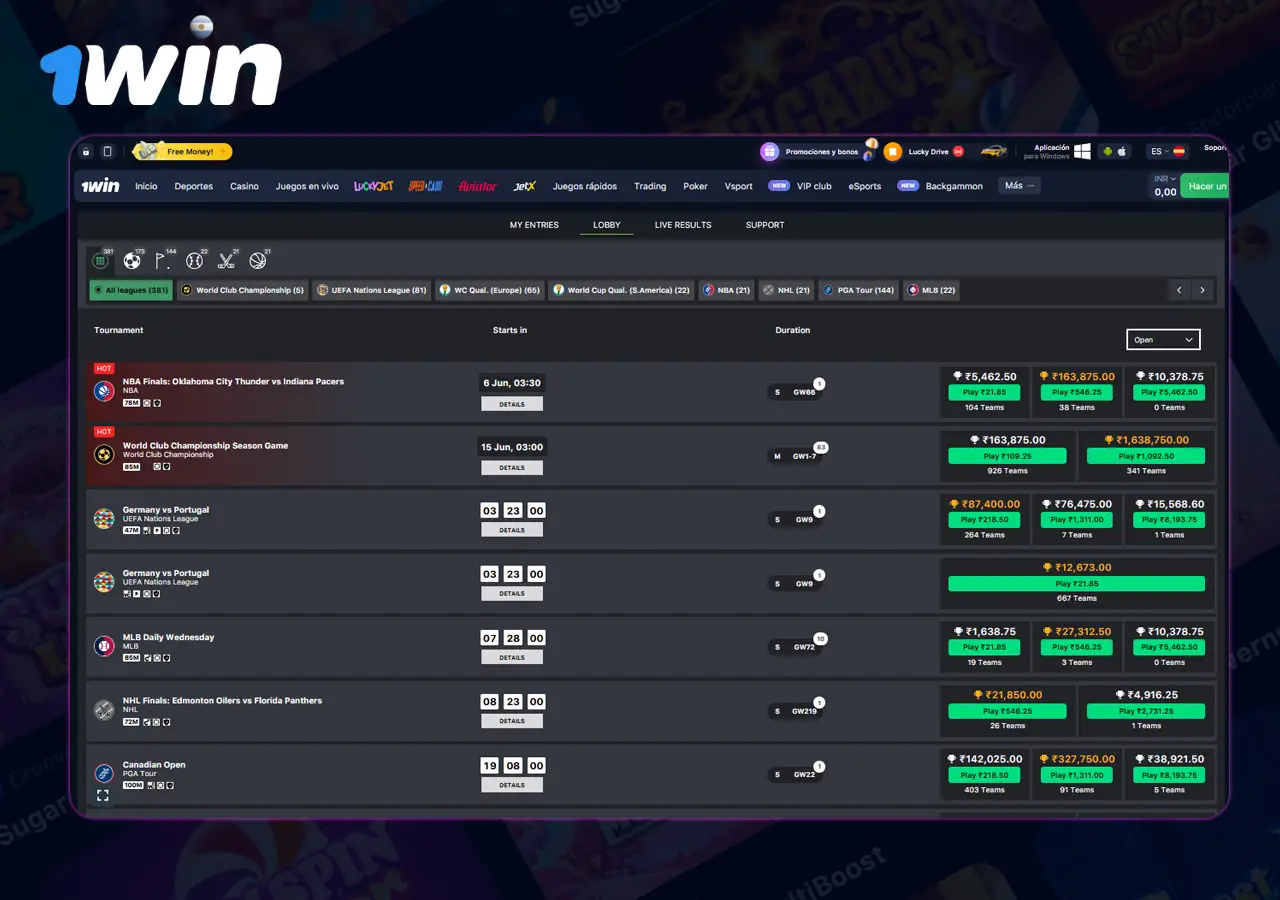This screenshot has width=1280, height=900.
Task: Click the Android app download icon
Action: [x=1108, y=151]
